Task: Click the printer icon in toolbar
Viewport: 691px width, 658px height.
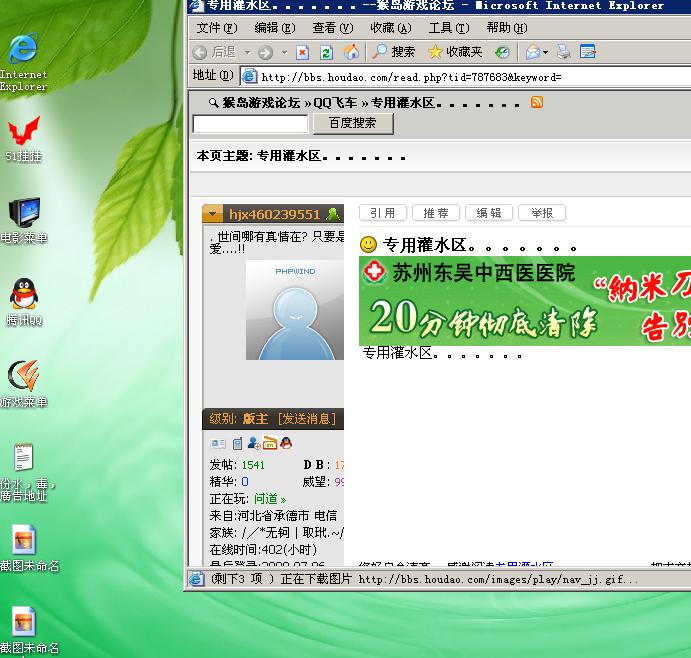Action: coord(563,52)
